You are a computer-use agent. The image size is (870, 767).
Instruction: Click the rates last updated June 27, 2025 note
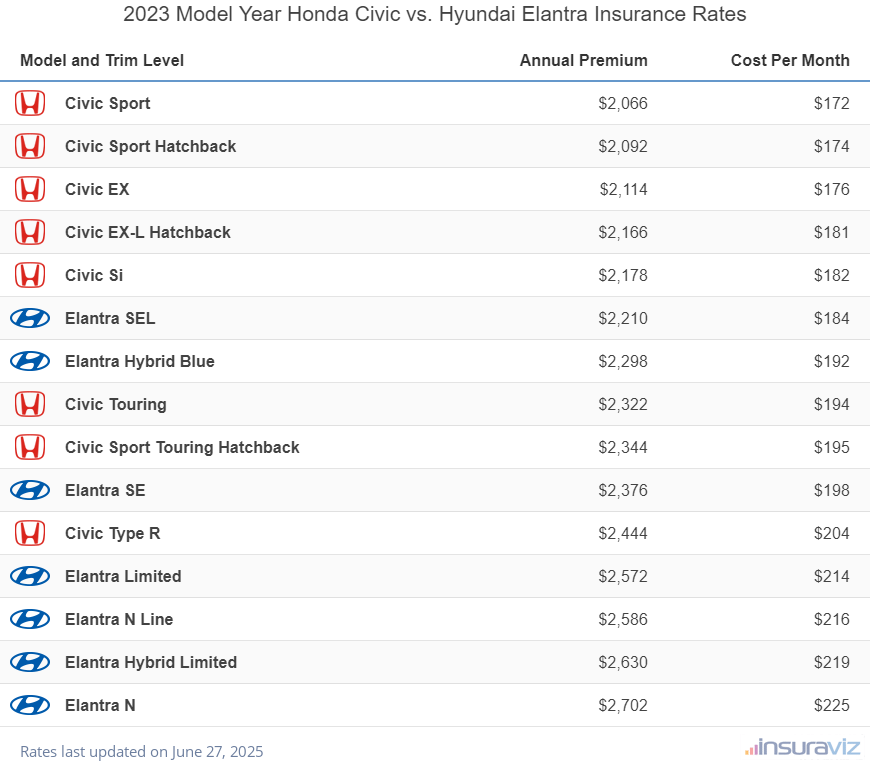coord(141,752)
